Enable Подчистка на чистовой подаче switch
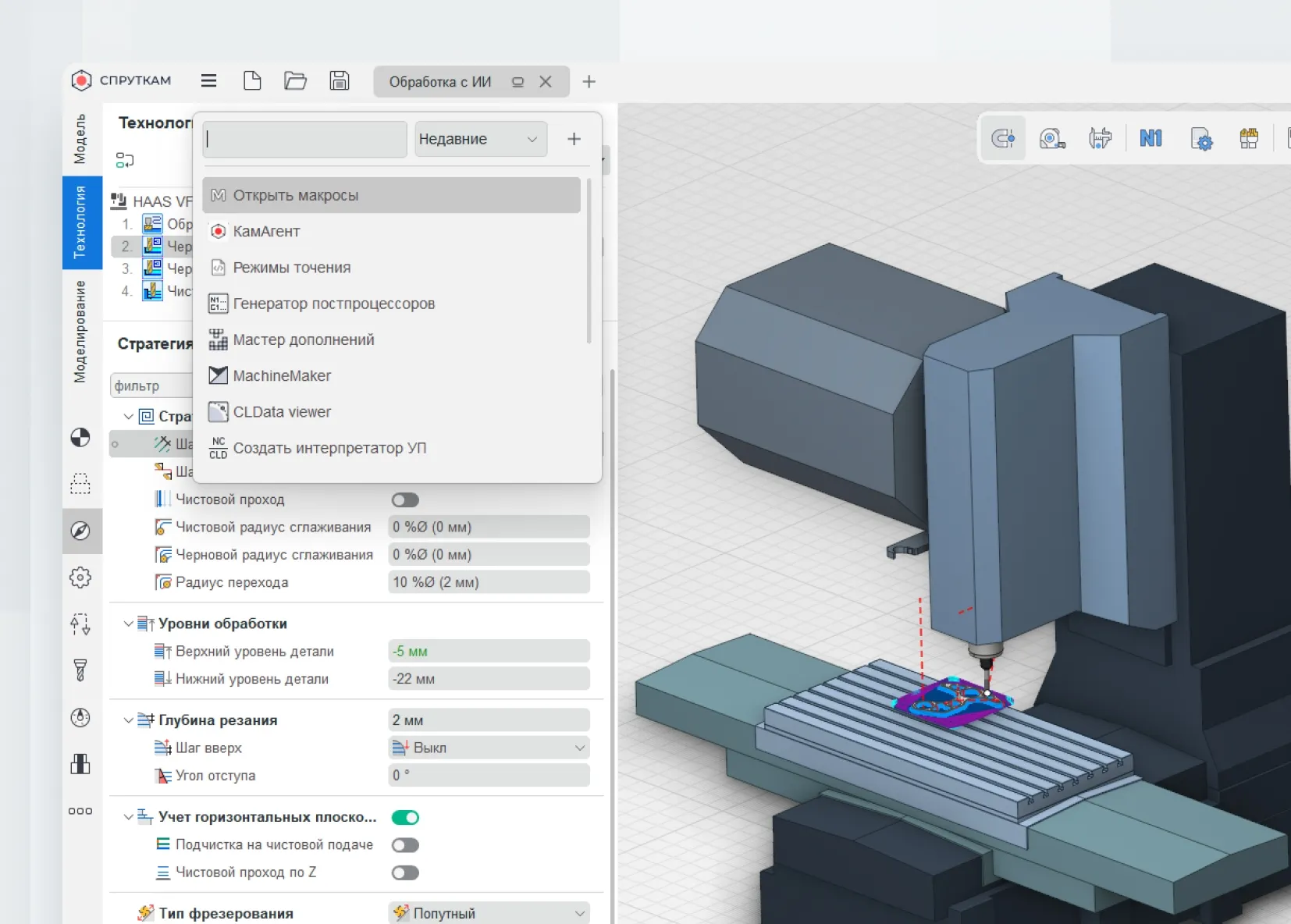The width and height of the screenshot is (1291, 924). click(405, 845)
